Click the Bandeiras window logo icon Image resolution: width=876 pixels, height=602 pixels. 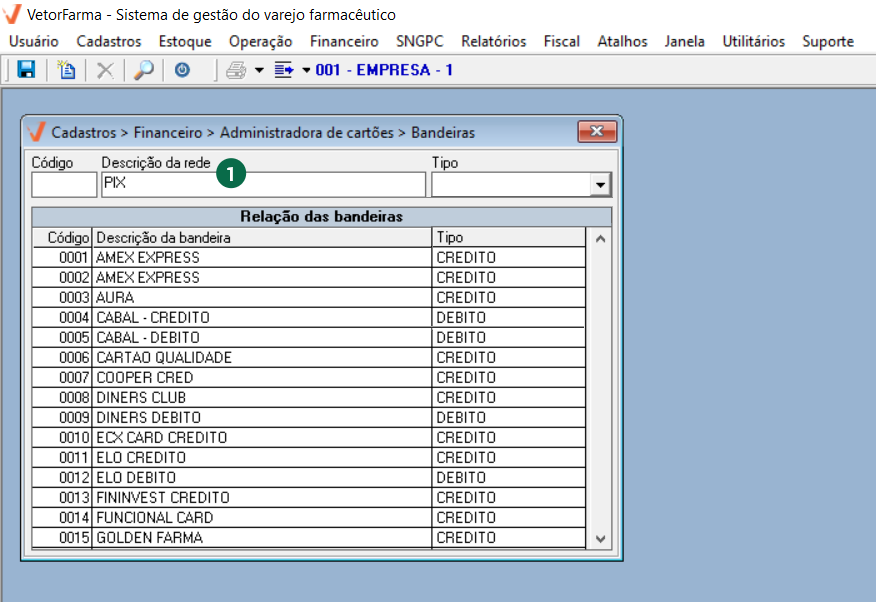point(36,132)
